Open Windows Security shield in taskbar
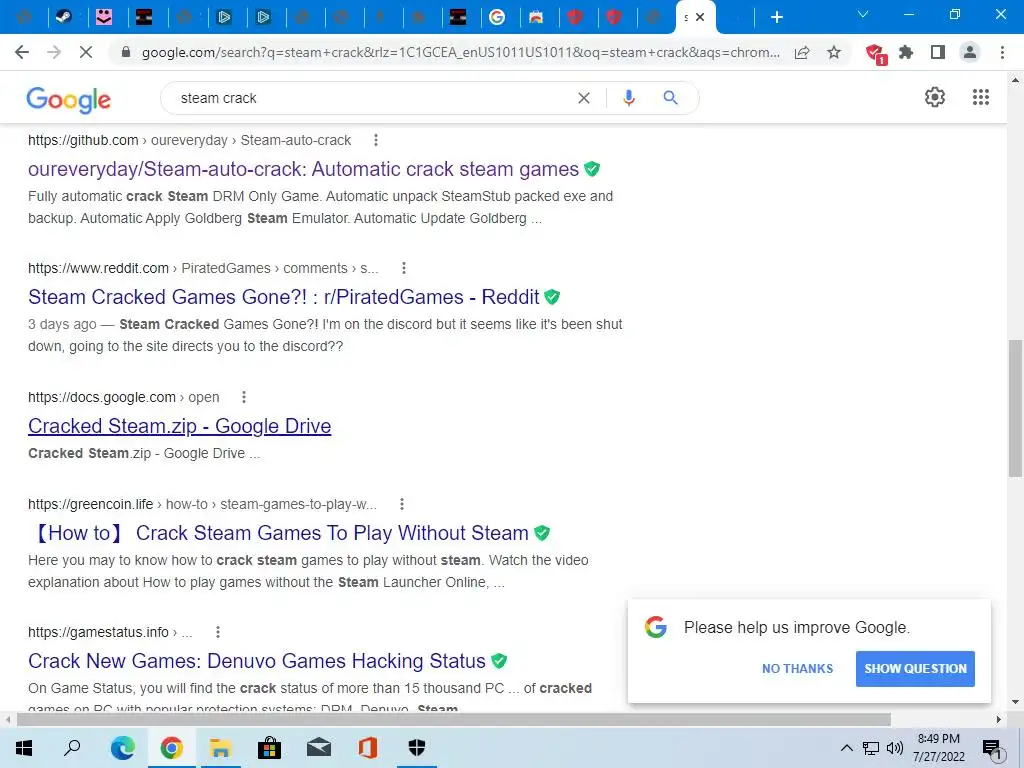This screenshot has width=1024, height=768. (417, 748)
